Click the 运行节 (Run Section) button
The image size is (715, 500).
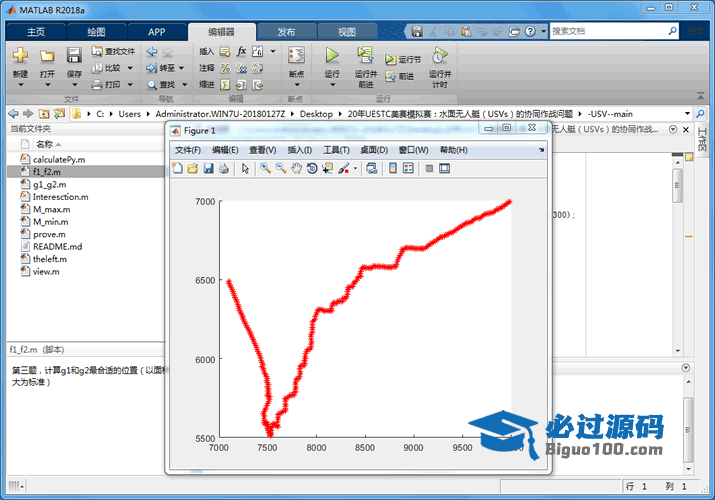click(403, 60)
